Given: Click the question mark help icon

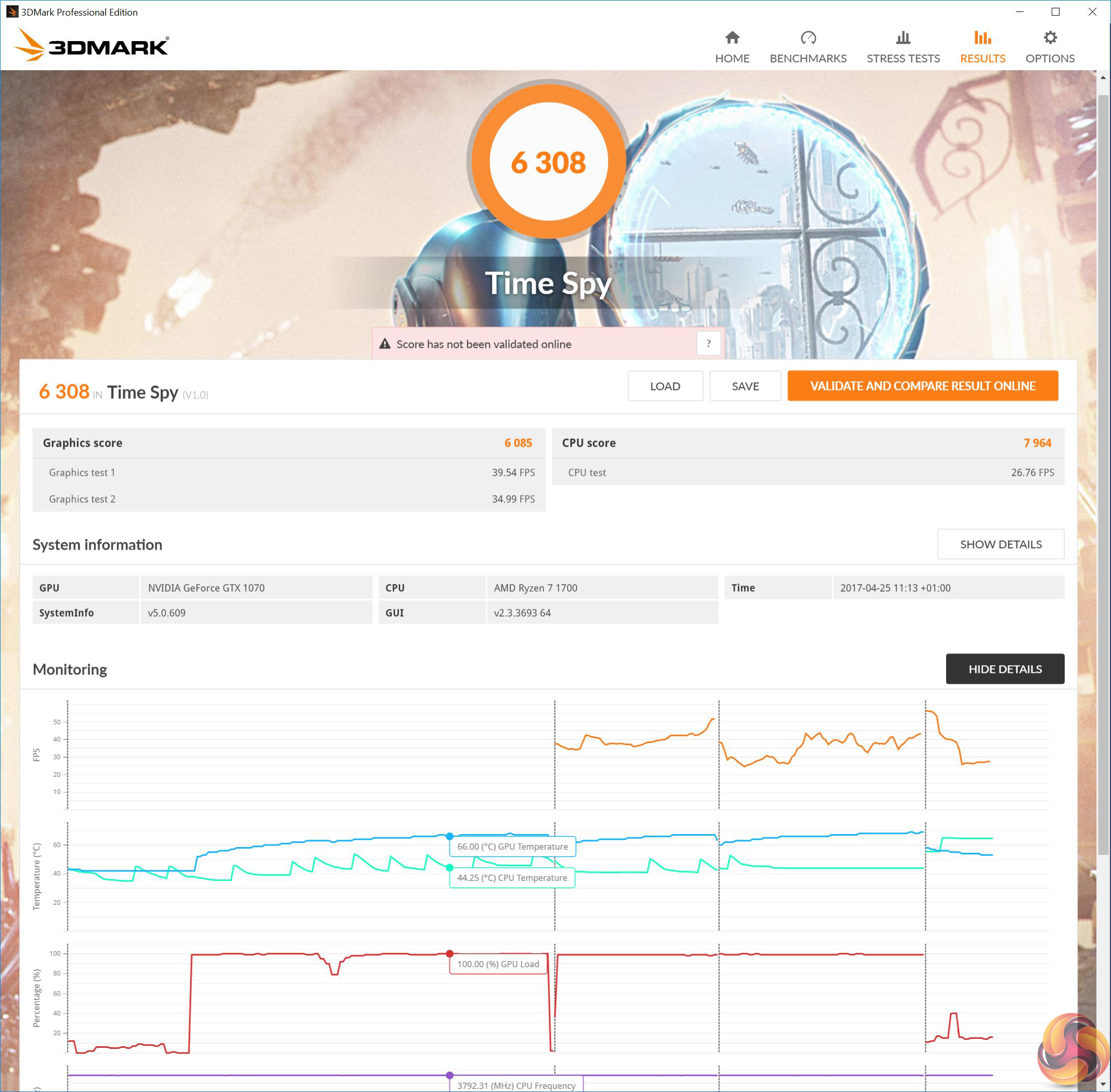Looking at the screenshot, I should coord(708,344).
